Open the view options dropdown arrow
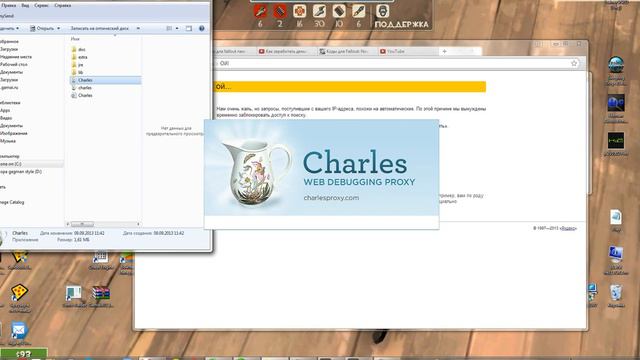 click(177, 29)
